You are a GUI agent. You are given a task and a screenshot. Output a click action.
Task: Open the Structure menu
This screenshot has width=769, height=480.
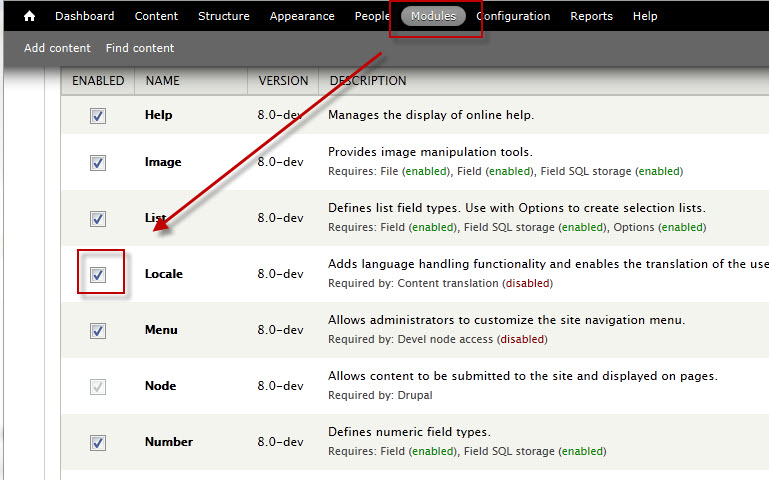click(224, 16)
